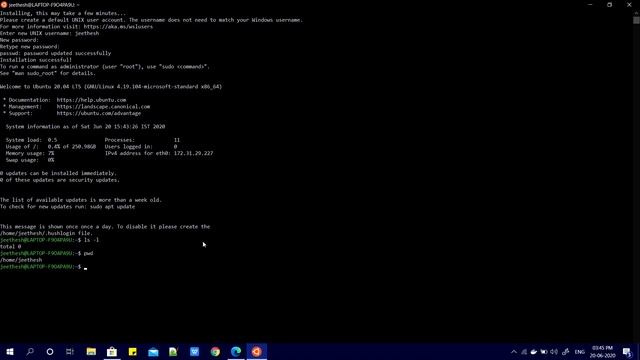Open Task View on taskbar
This screenshot has width=640, height=360.
click(x=70, y=351)
